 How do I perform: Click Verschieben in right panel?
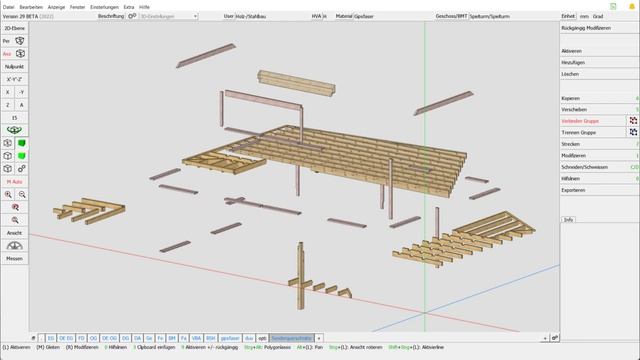(x=599, y=109)
